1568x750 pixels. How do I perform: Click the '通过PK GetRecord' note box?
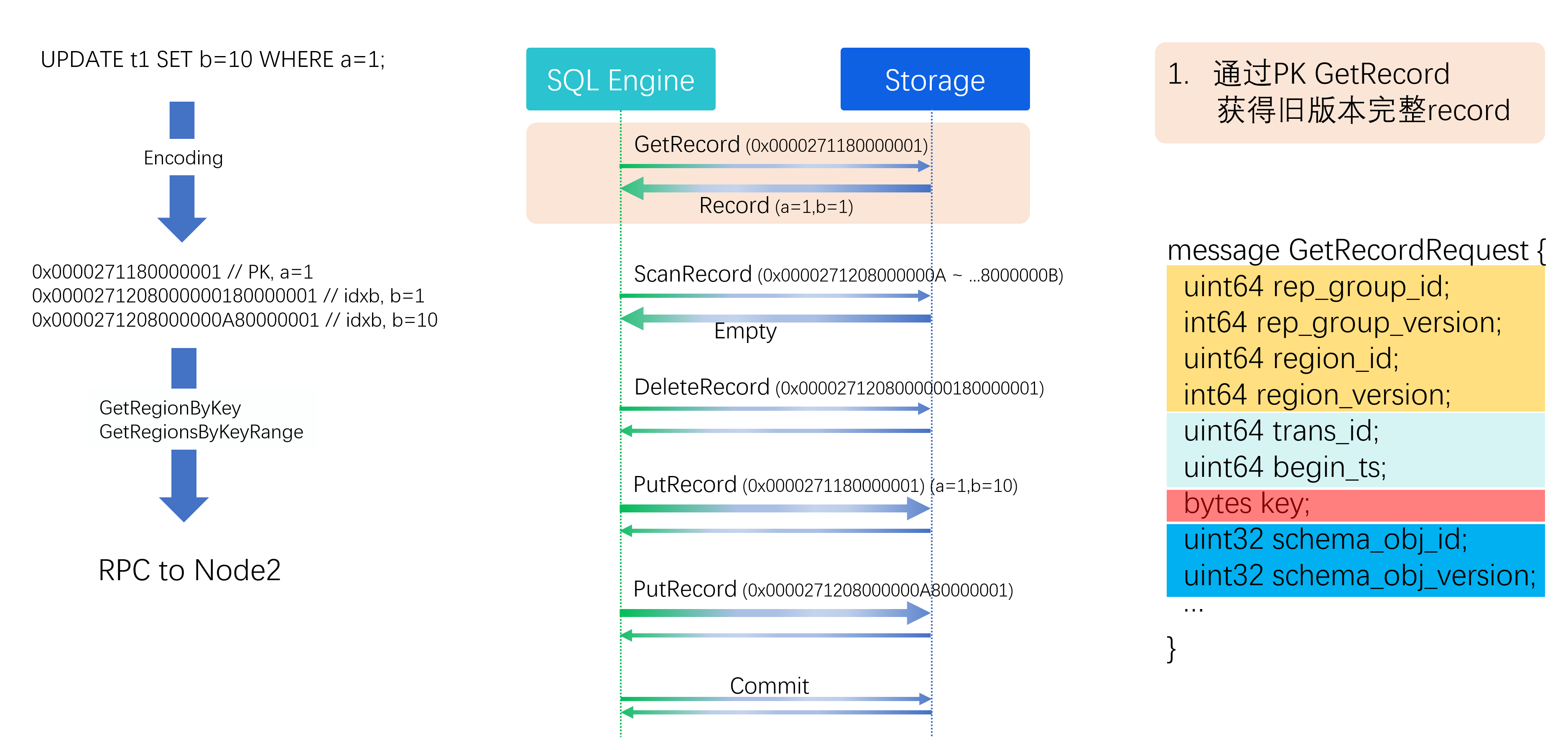pos(1349,92)
